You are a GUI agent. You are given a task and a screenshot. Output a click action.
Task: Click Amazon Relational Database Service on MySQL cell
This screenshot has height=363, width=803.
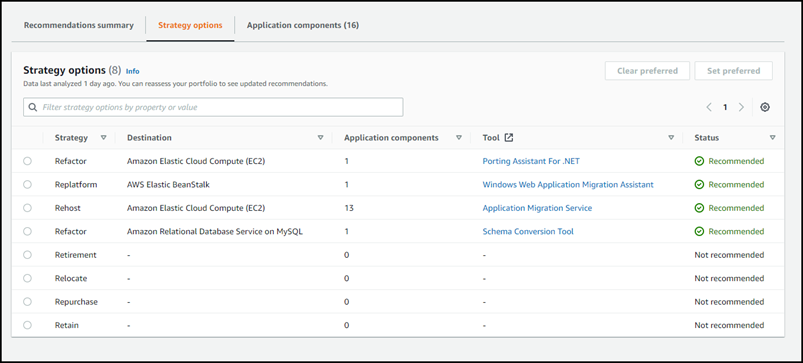(x=215, y=232)
